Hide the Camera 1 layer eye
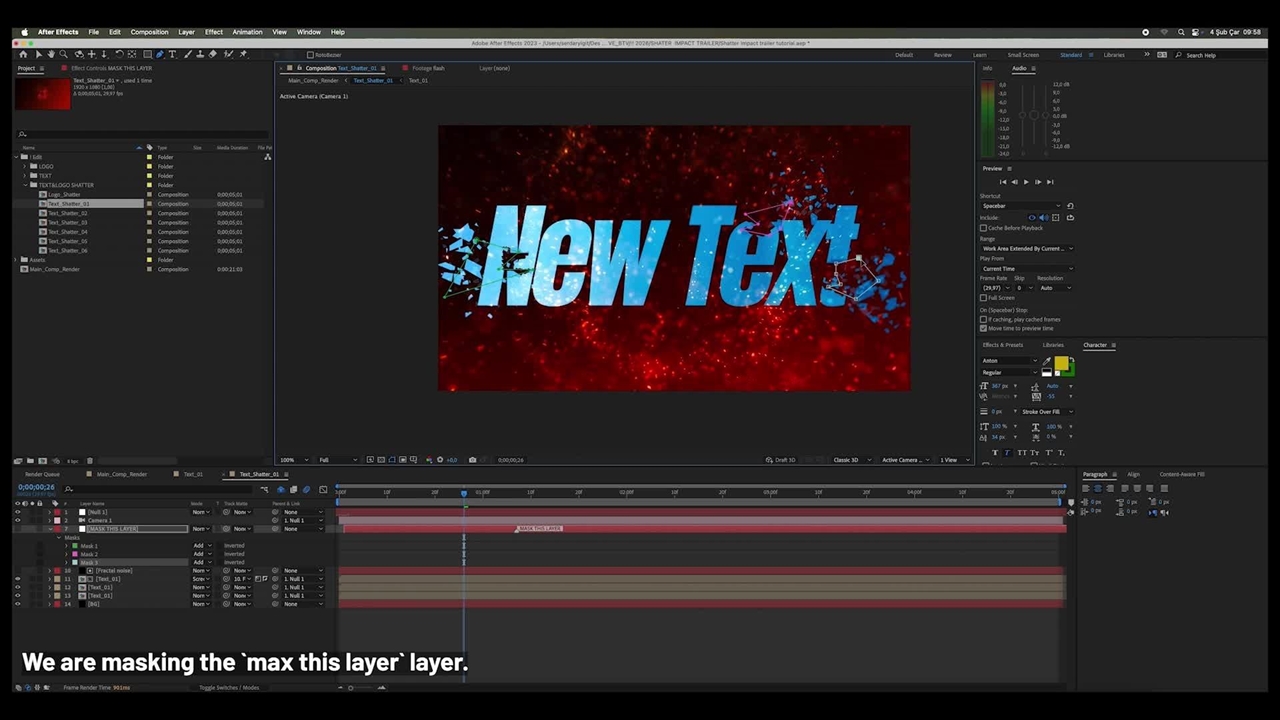 pos(17,520)
